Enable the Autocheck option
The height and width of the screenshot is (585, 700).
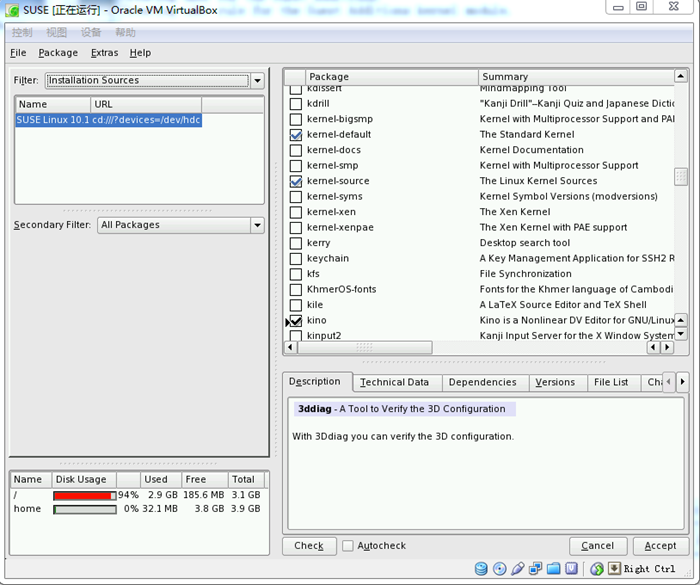(347, 546)
